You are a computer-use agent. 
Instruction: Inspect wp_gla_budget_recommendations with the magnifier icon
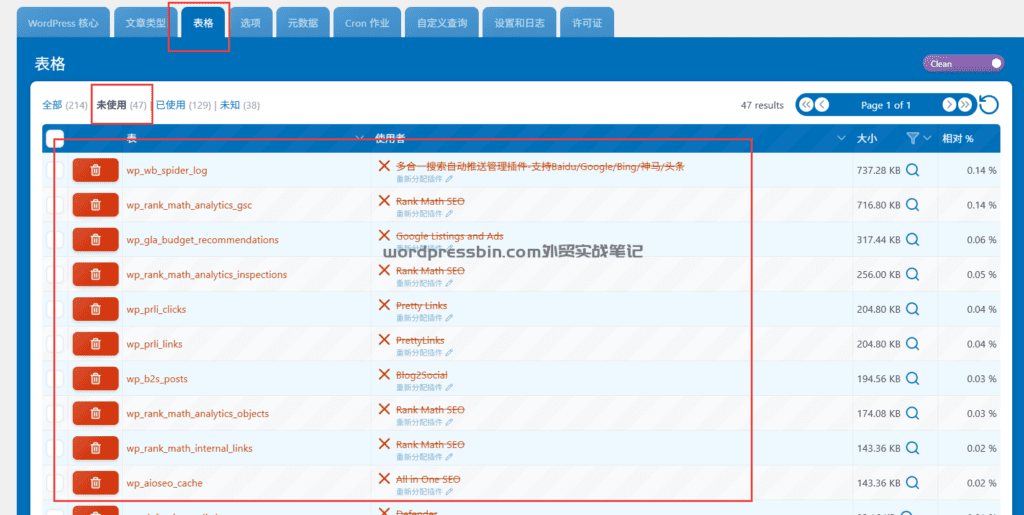[913, 240]
